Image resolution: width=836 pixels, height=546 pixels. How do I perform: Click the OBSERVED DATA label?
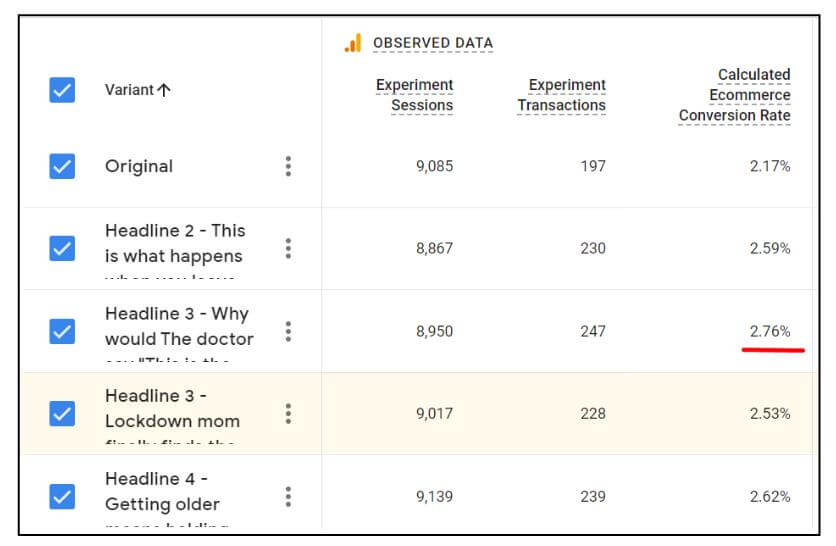pyautogui.click(x=432, y=43)
